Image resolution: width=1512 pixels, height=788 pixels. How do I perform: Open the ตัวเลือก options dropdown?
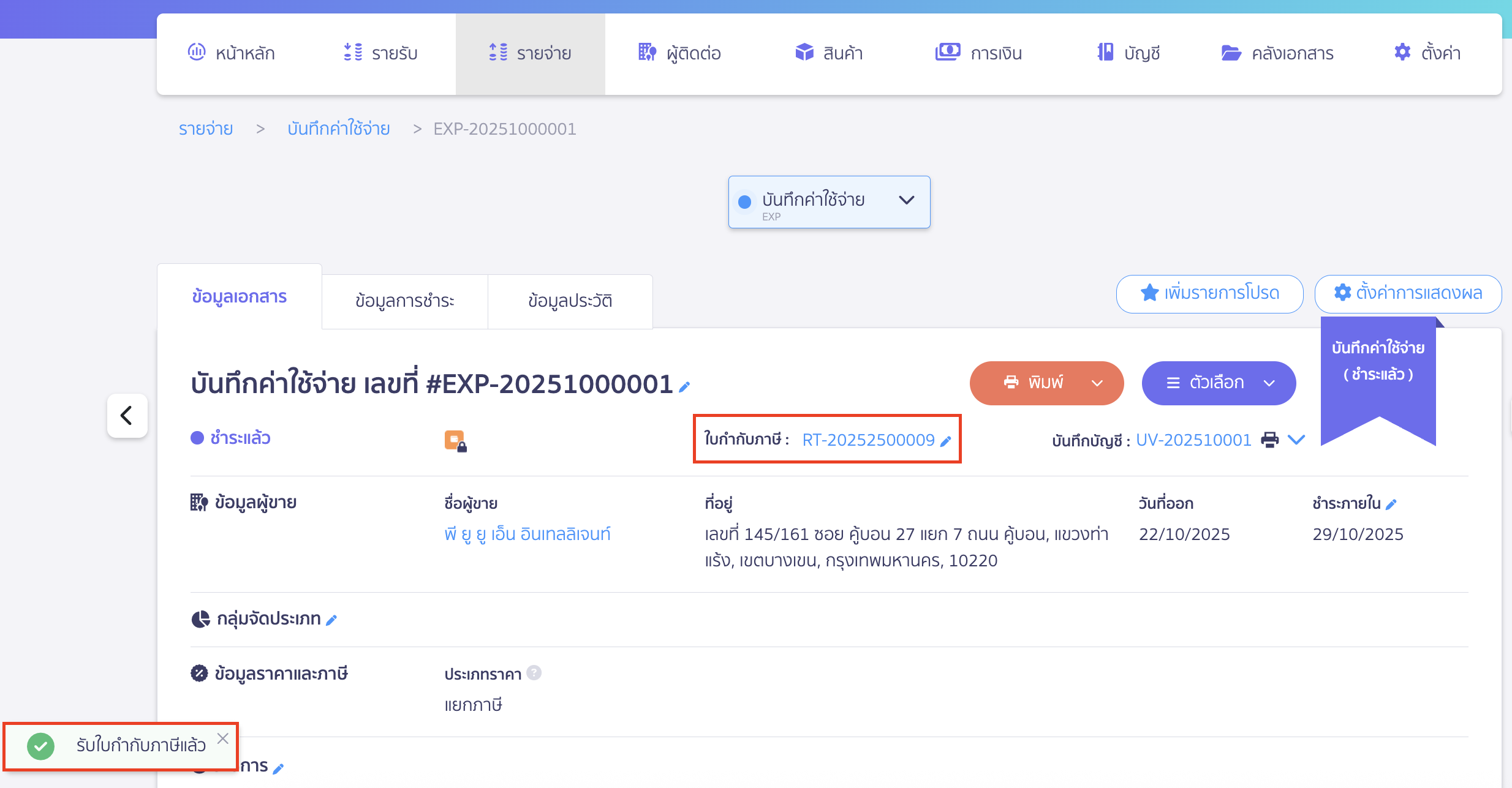click(1219, 383)
